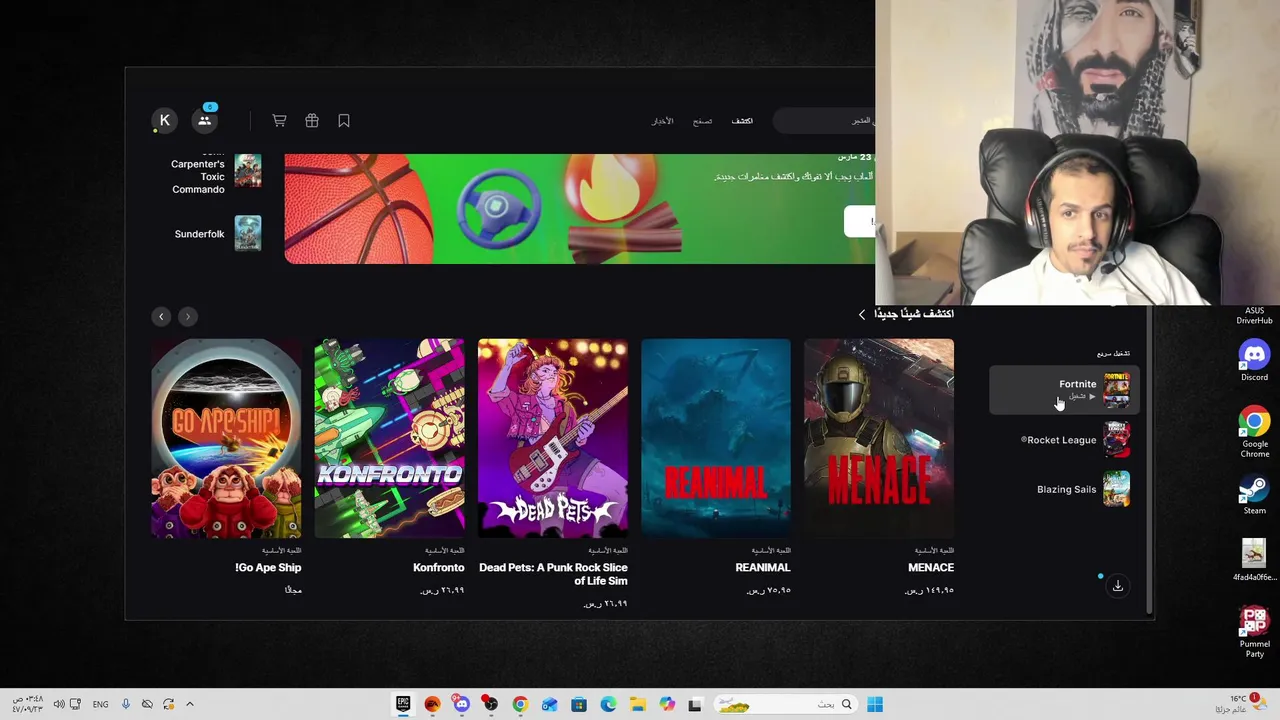Open the Konfronto game cover
The image size is (1280, 720).
coord(389,438)
